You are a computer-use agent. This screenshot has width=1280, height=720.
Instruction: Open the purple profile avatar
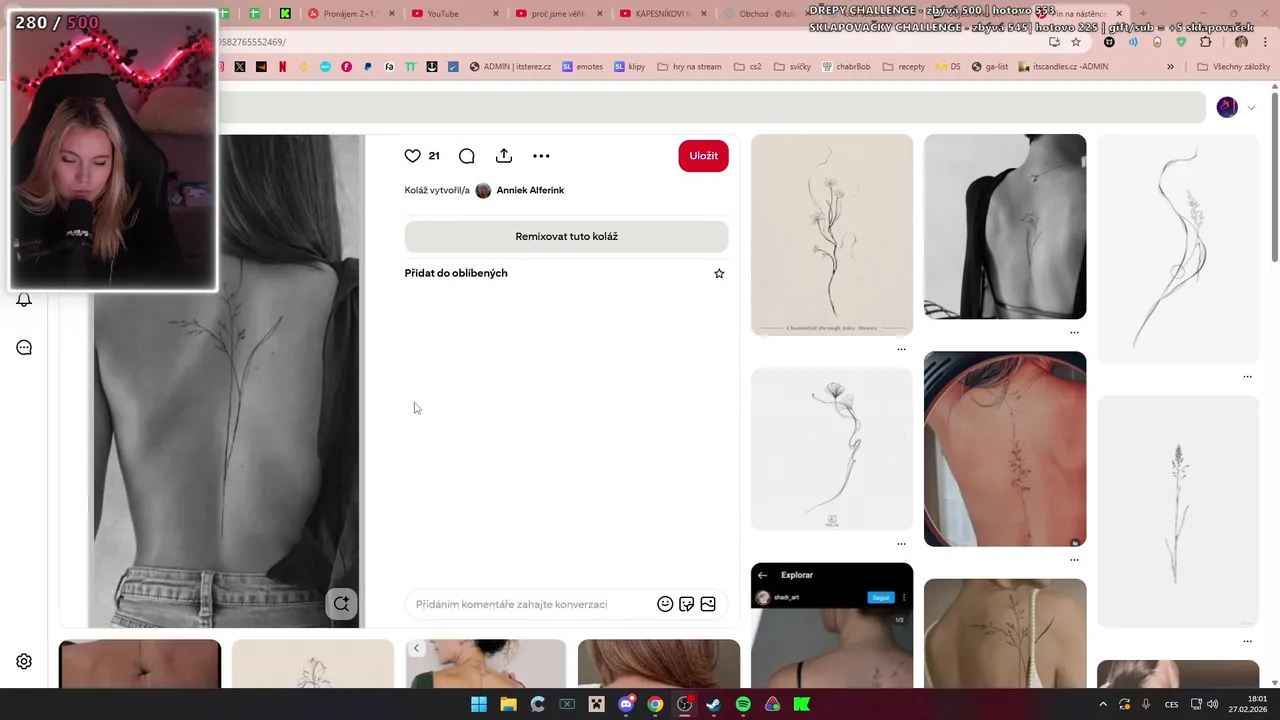1227,107
